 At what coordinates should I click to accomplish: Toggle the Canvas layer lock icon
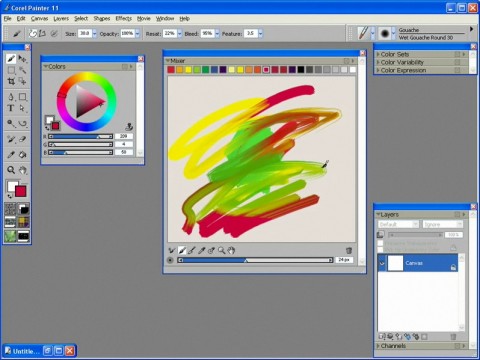click(453, 267)
